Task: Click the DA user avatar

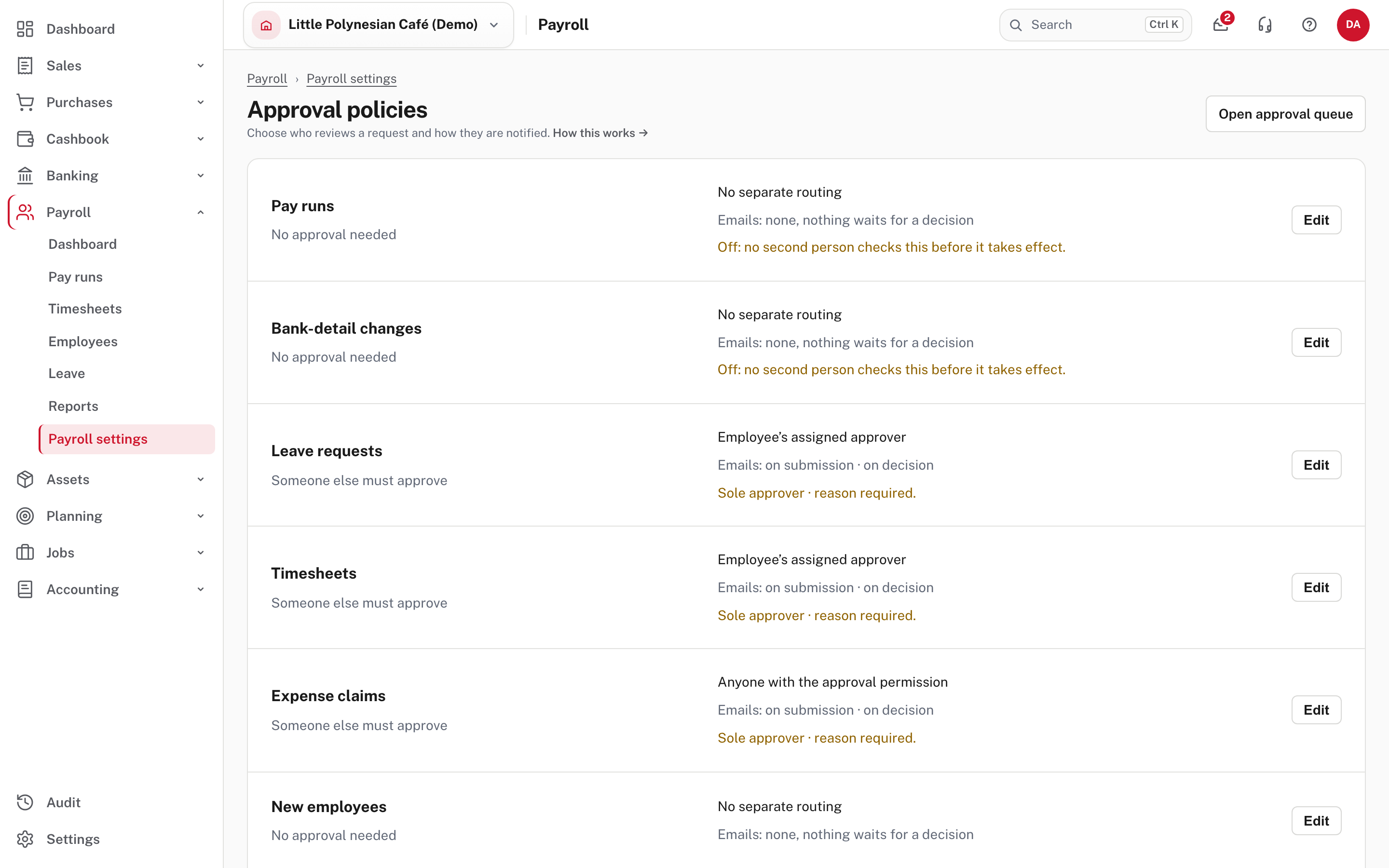Action: [x=1353, y=25]
